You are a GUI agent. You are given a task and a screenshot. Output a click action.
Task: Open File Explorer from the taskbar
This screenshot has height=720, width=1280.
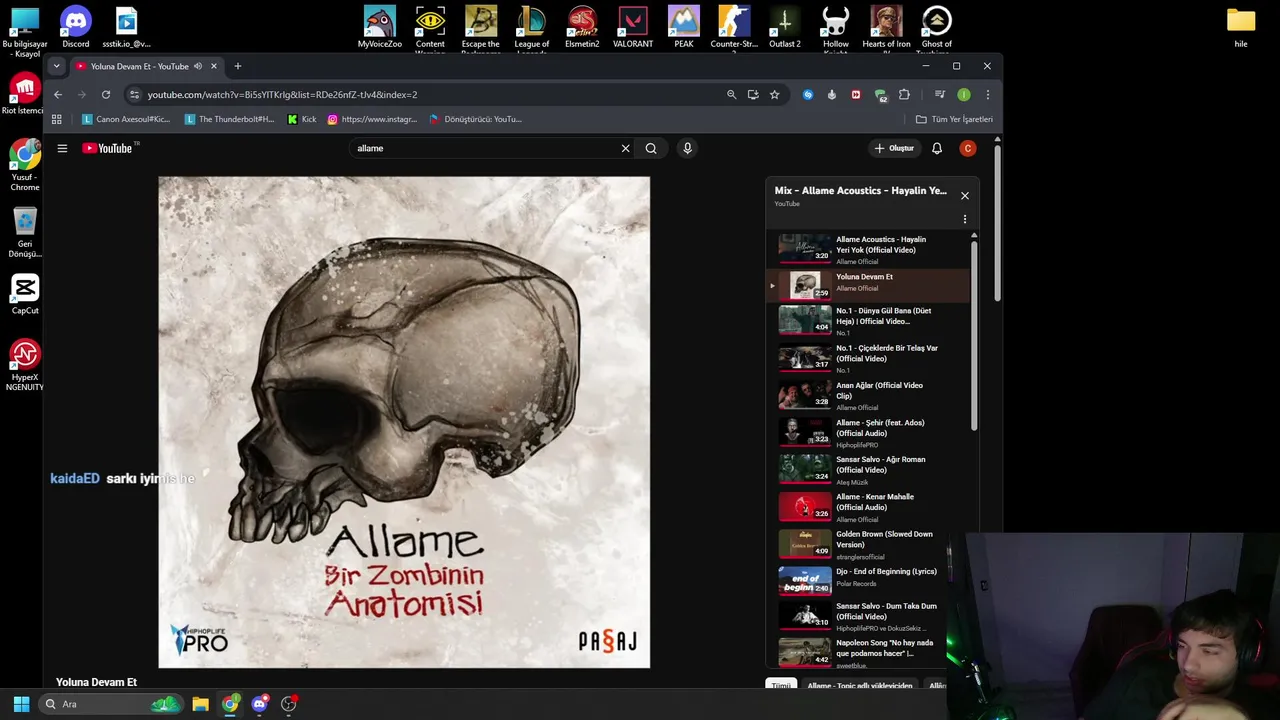pyautogui.click(x=200, y=704)
